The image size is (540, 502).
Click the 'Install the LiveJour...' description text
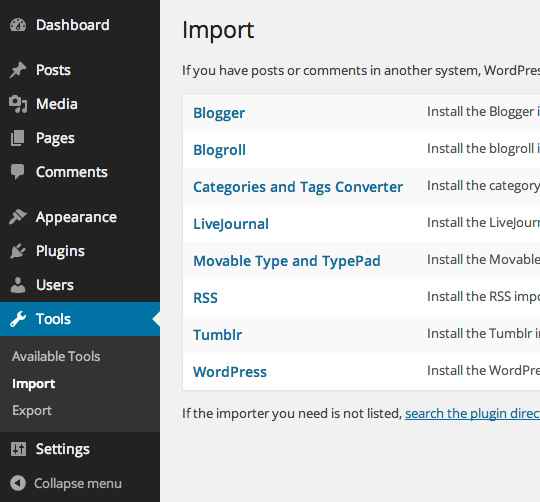click(483, 223)
